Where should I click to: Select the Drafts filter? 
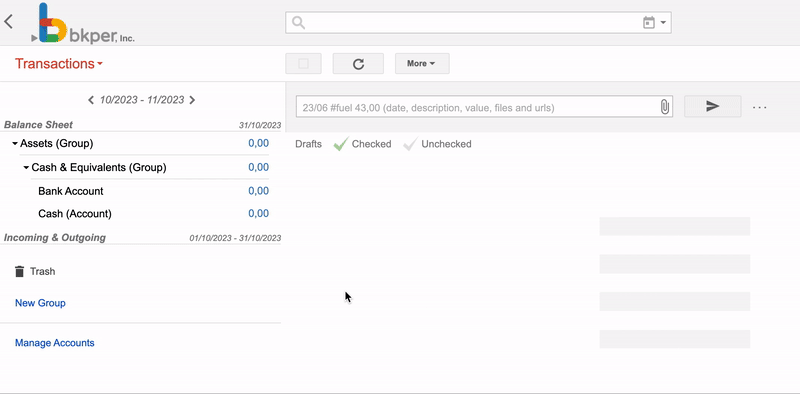tap(309, 144)
